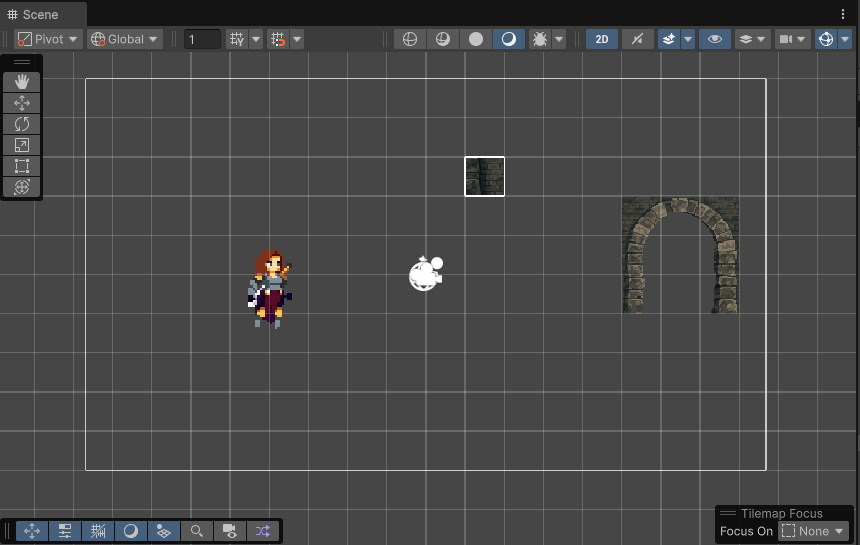This screenshot has height=545, width=860.
Task: Toggle scene lighting button
Action: pos(637,39)
